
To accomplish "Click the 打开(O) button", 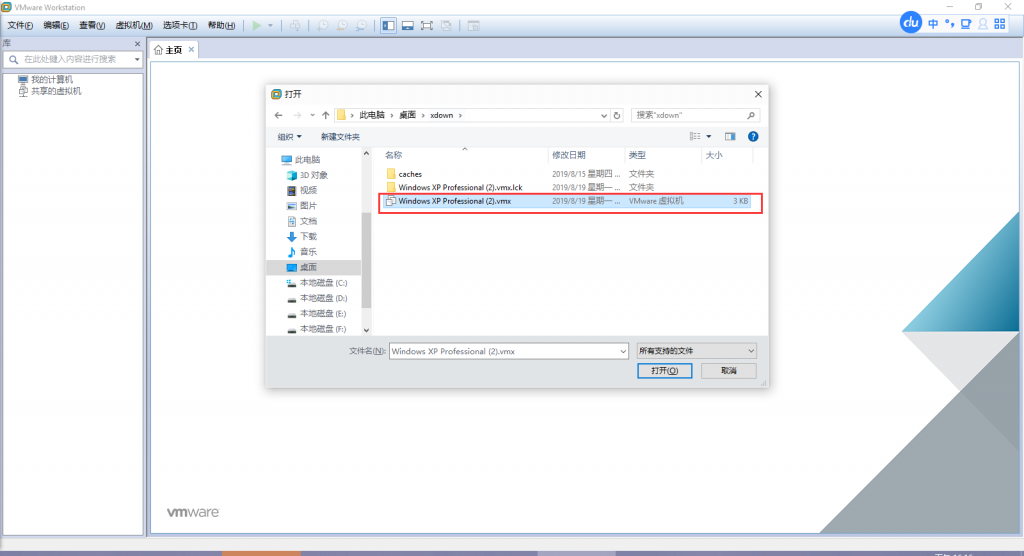I will coord(664,371).
